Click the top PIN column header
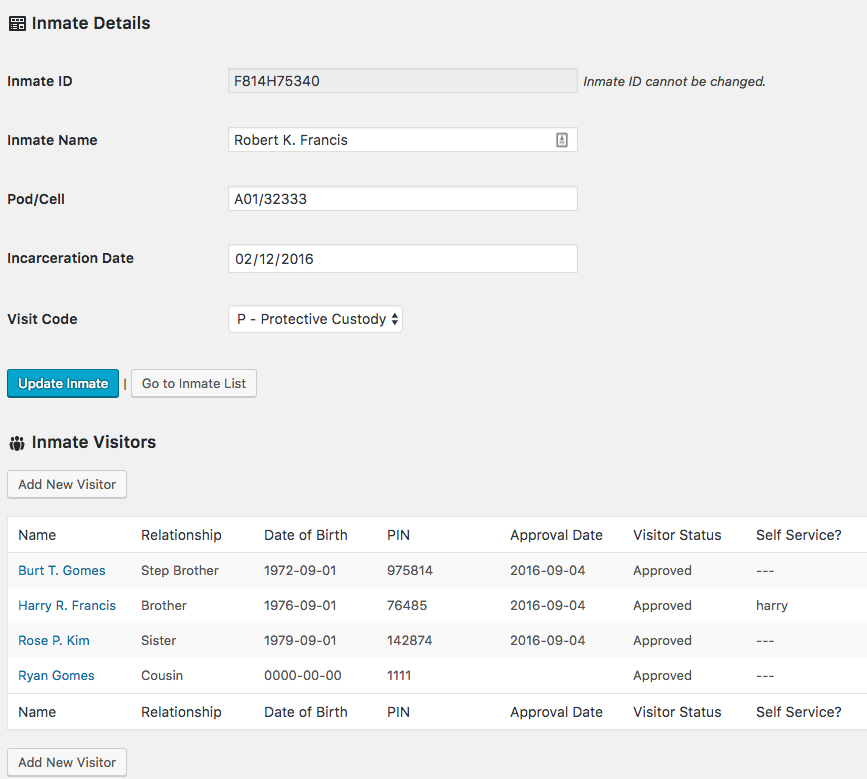Viewport: 867px width, 779px height. (399, 535)
